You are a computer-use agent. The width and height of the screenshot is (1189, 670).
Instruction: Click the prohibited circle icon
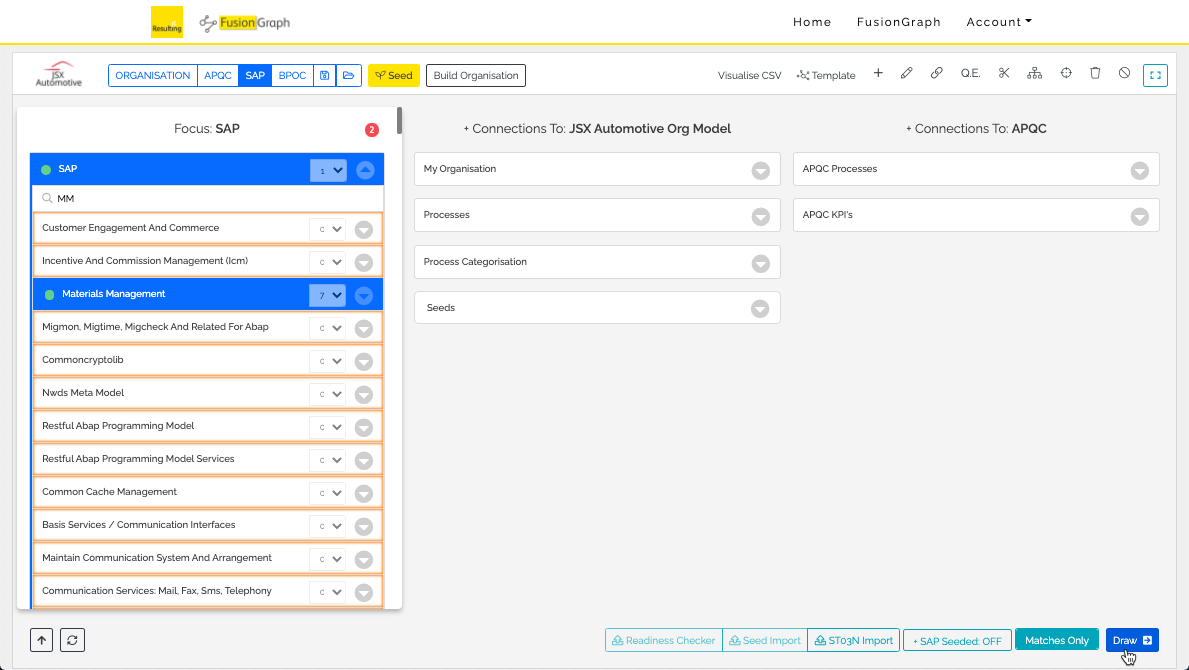point(1125,74)
